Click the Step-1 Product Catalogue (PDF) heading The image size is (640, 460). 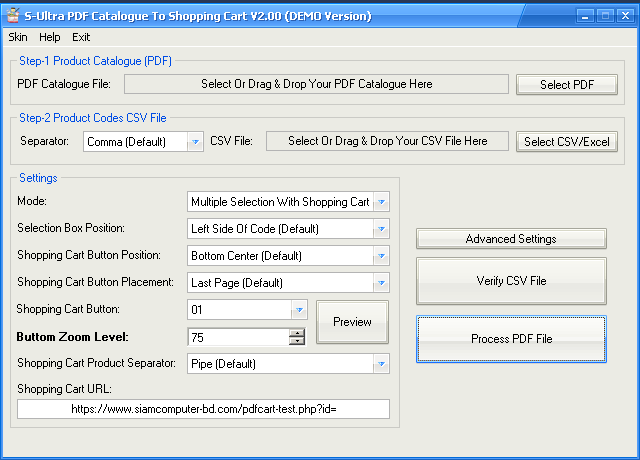coord(96,61)
